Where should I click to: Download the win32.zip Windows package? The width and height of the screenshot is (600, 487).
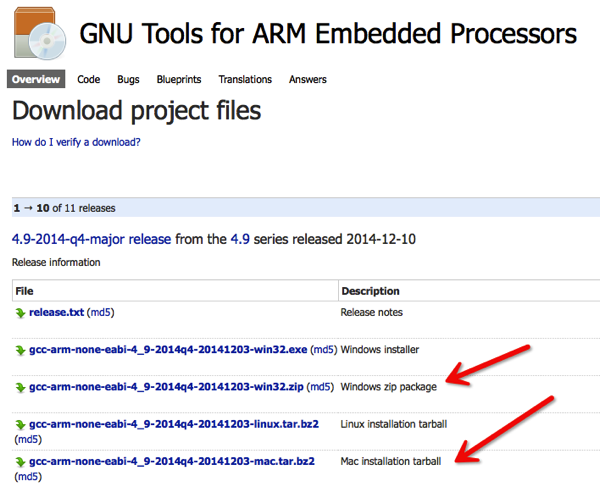click(x=167, y=387)
